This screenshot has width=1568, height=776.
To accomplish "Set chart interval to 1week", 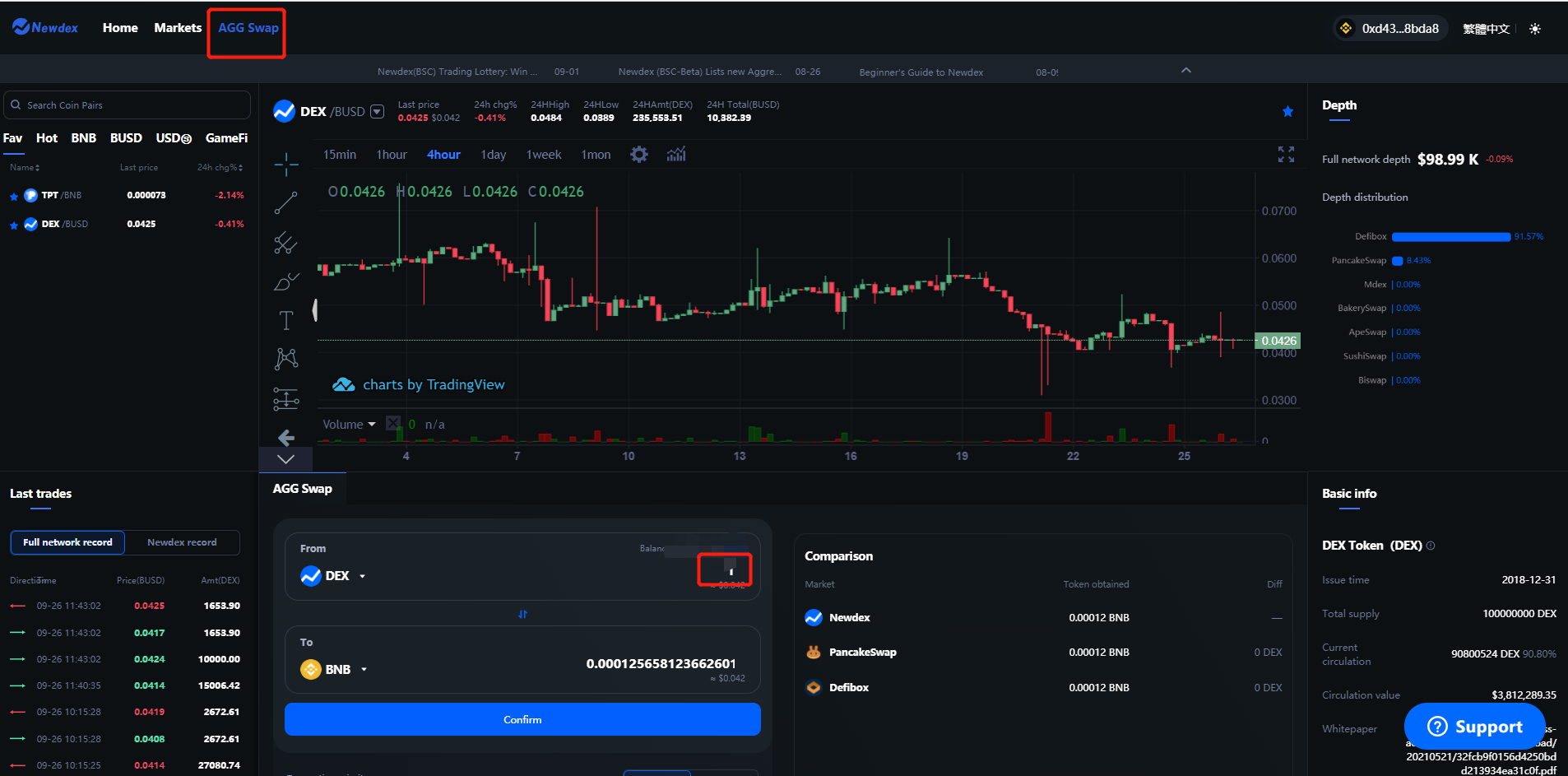I will point(544,155).
